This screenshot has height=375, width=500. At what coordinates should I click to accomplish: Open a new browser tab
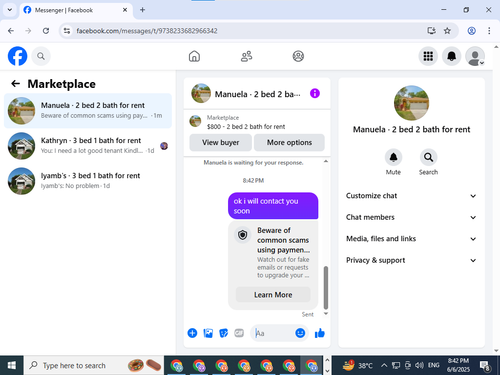pos(142,10)
